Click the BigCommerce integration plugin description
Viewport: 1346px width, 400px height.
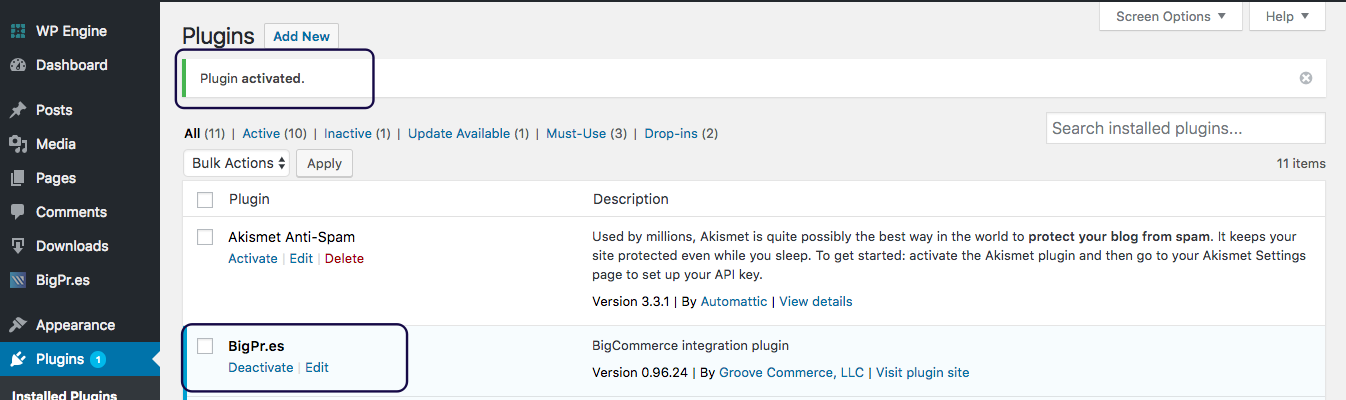(x=691, y=346)
